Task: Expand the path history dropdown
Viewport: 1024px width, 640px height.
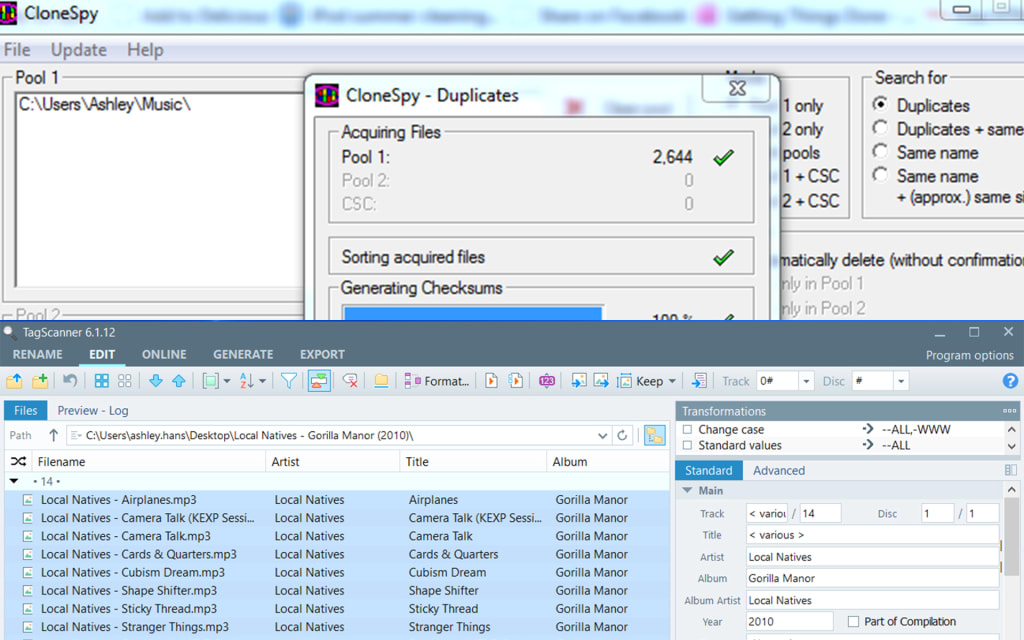Action: point(602,435)
